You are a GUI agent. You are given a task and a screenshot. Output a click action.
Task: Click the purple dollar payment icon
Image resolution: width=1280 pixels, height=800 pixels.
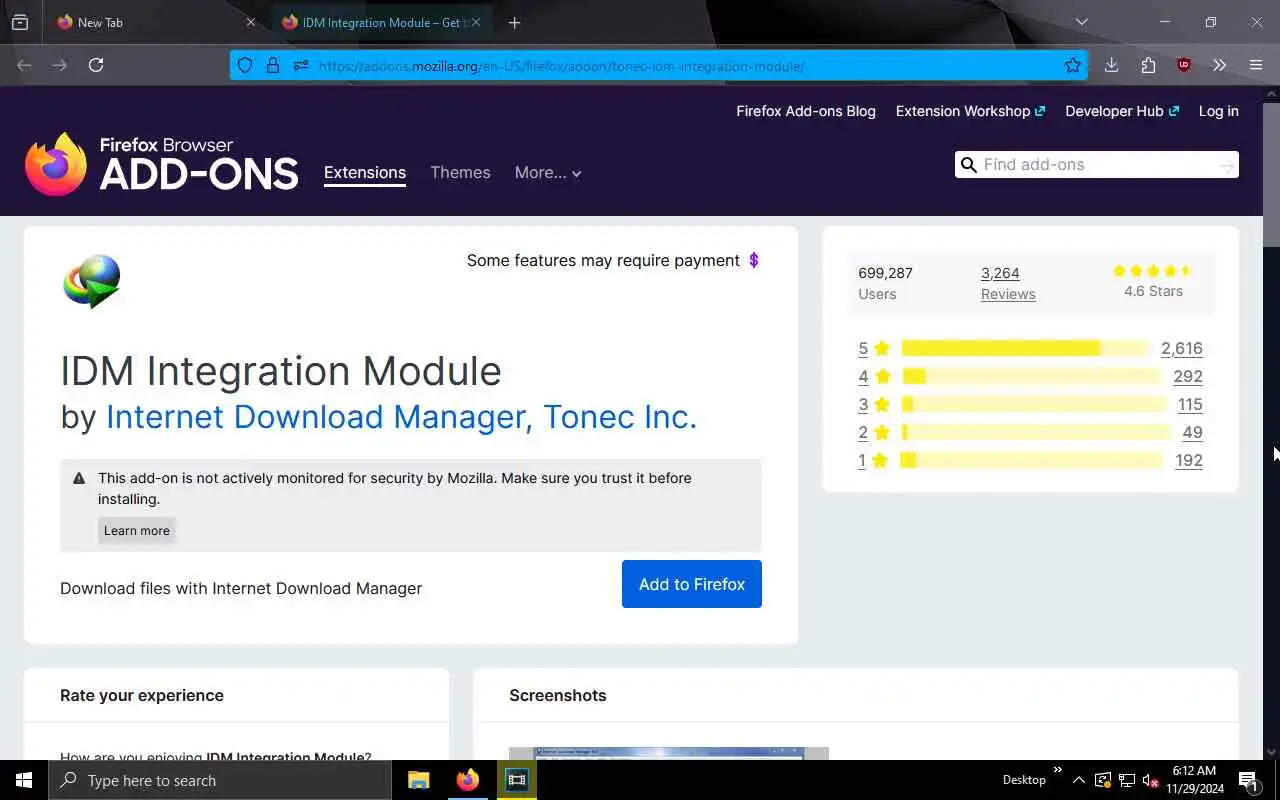coord(754,260)
